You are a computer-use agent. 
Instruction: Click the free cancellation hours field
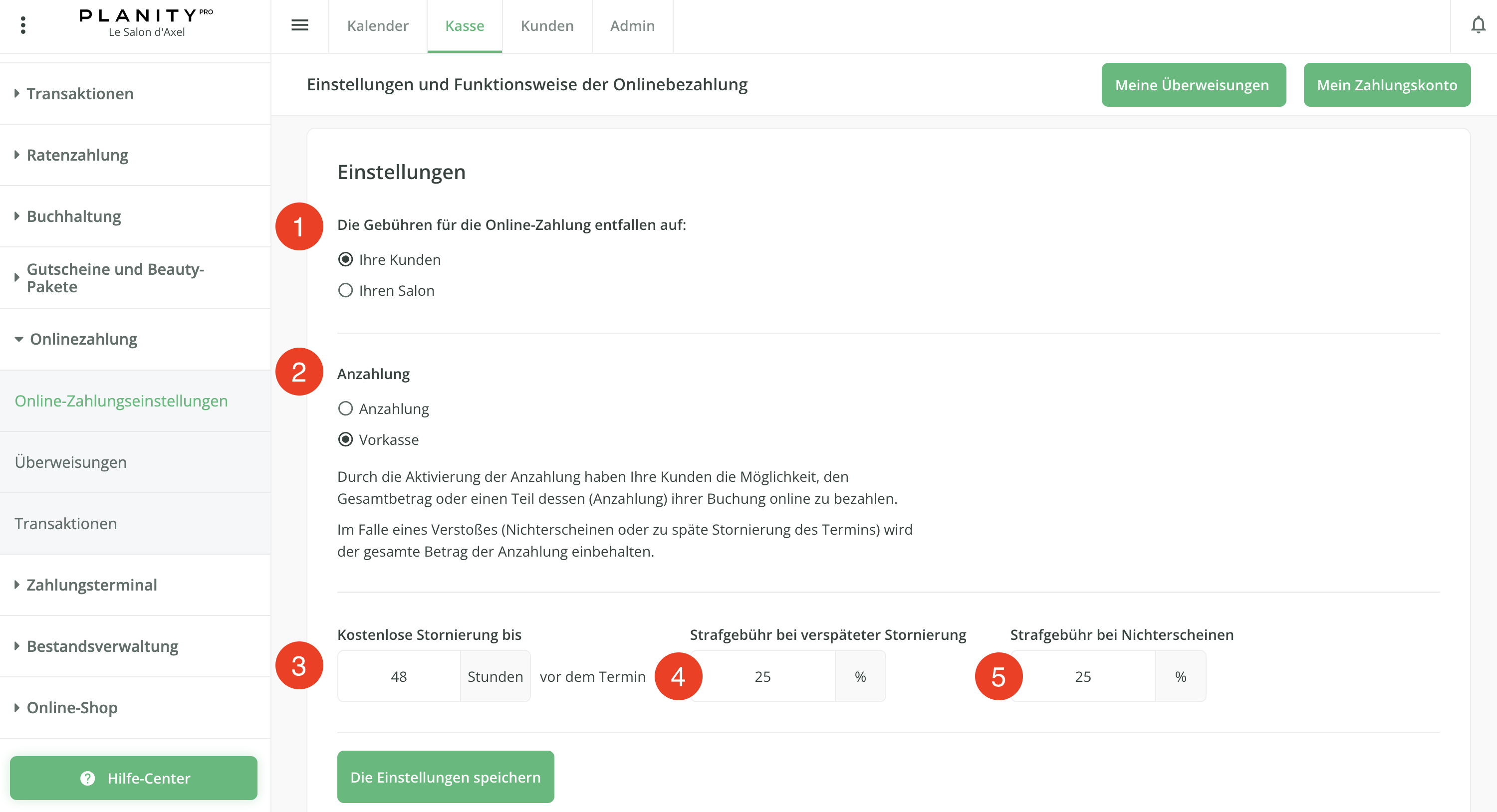tap(399, 677)
